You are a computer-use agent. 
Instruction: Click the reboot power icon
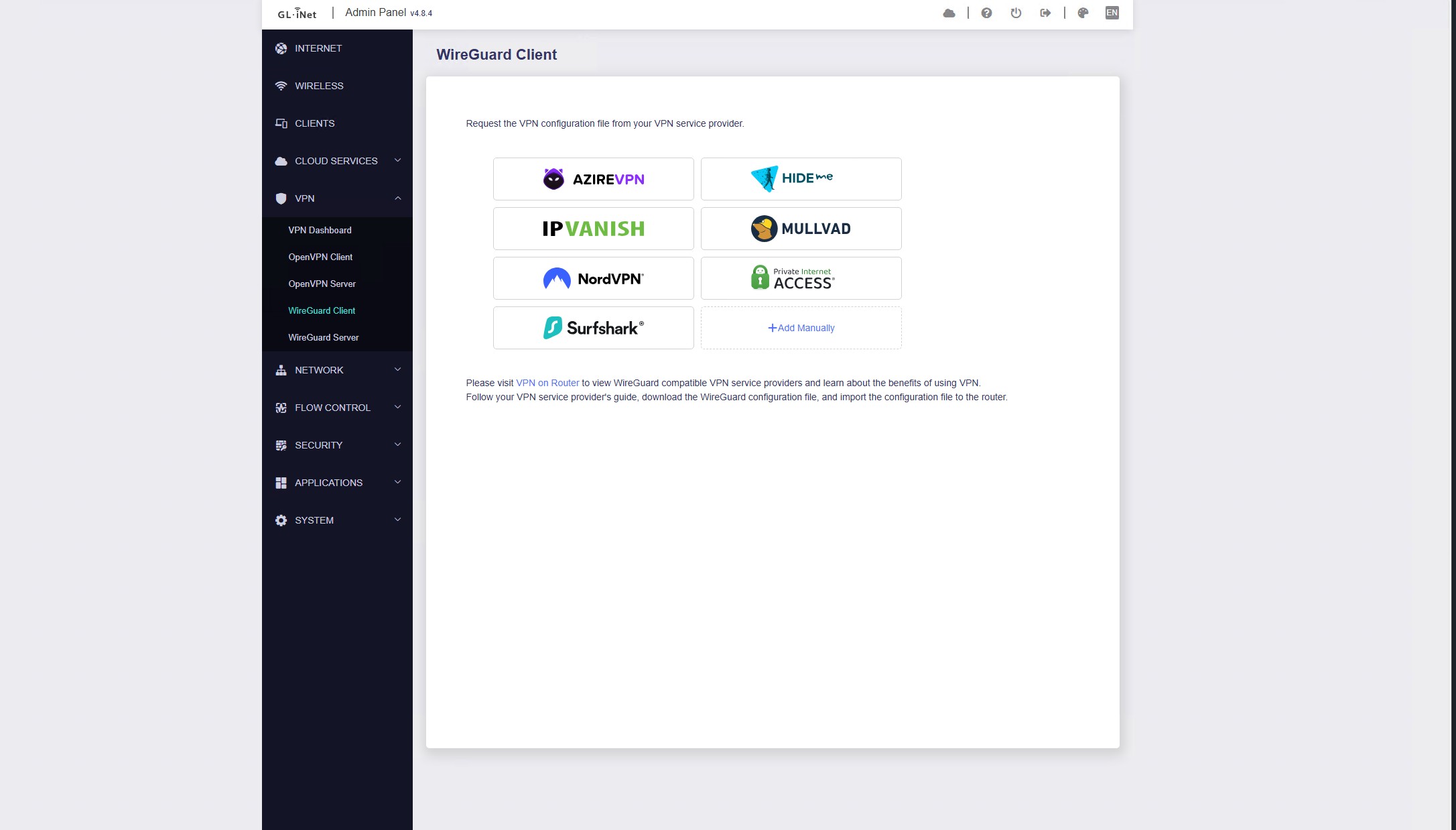(1016, 13)
